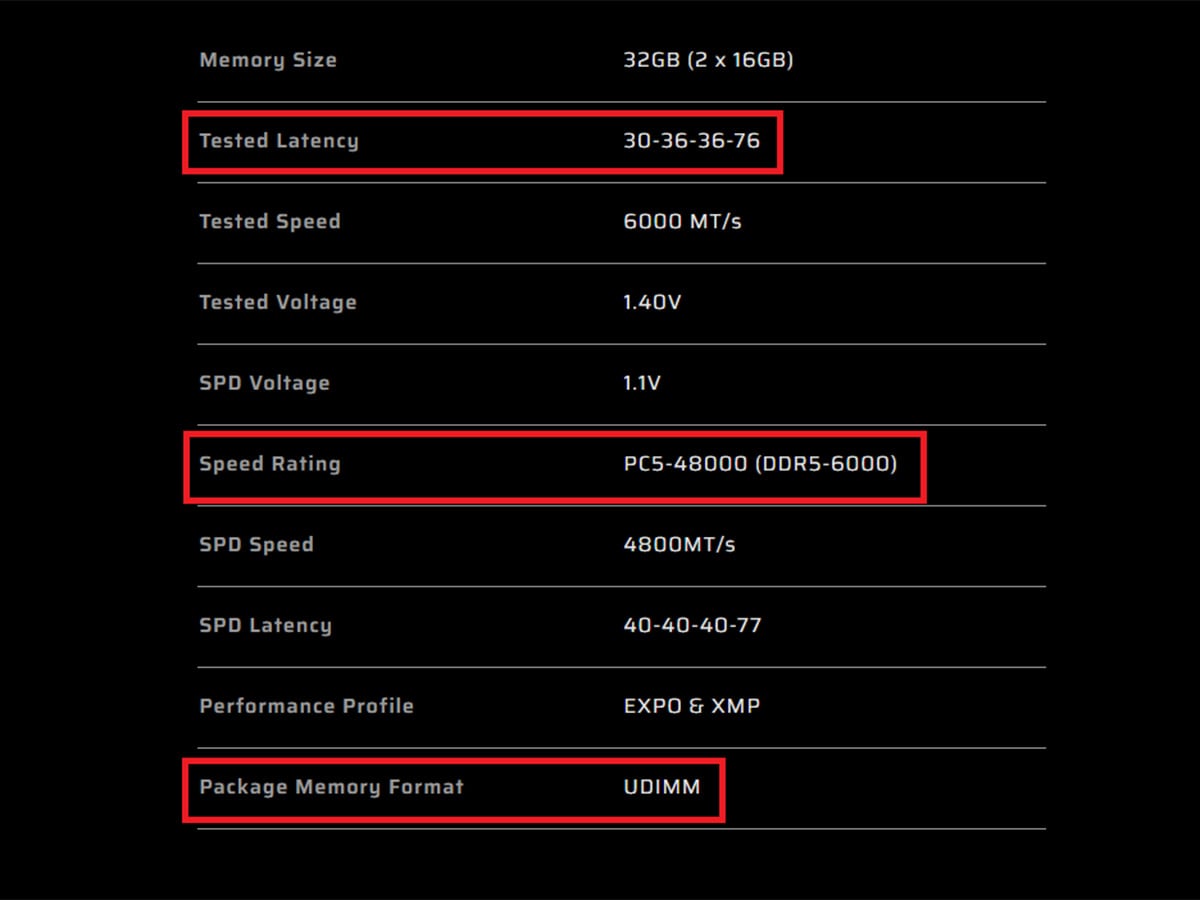Screen dimensions: 1200x900
Task: Click the 1.40V value
Action: click(x=652, y=302)
